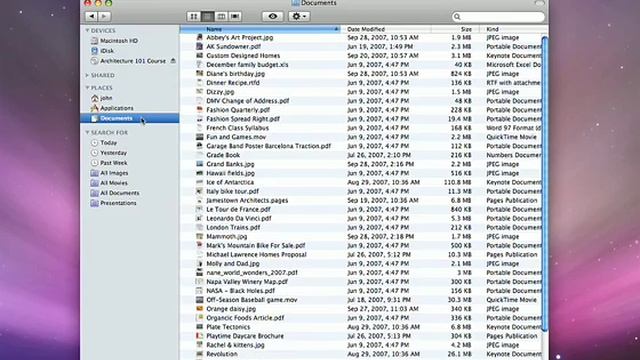This screenshot has height=360, width=640.
Task: Sort by the Size column header
Action: [456, 29]
